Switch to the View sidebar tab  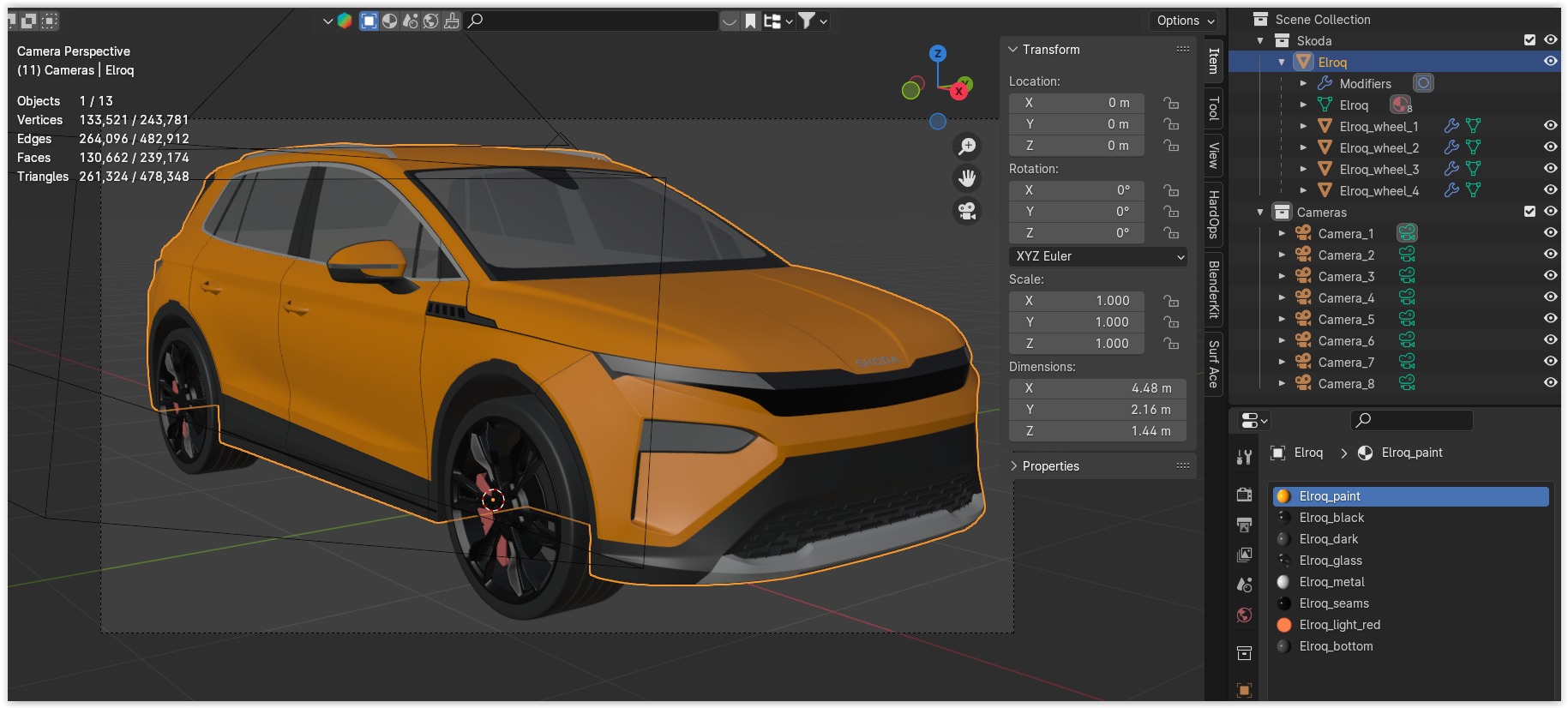1213,155
